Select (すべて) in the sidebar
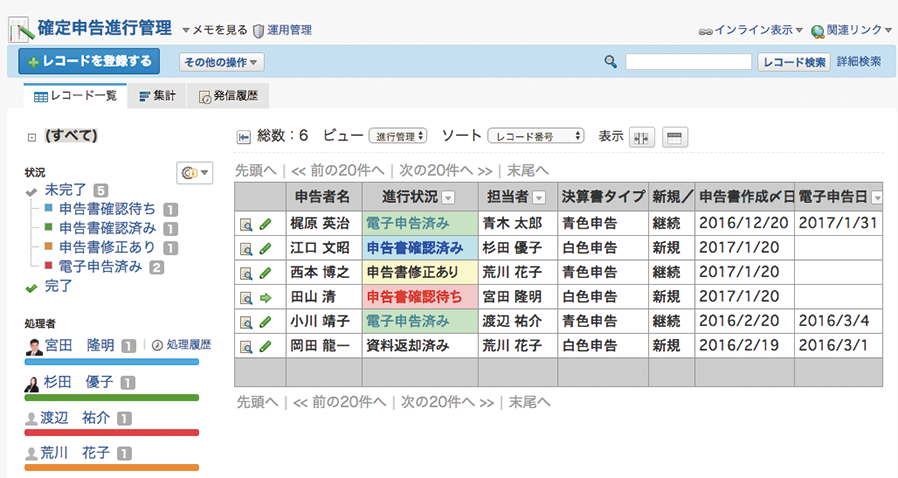Viewport: 898px width, 478px height. click(72, 136)
